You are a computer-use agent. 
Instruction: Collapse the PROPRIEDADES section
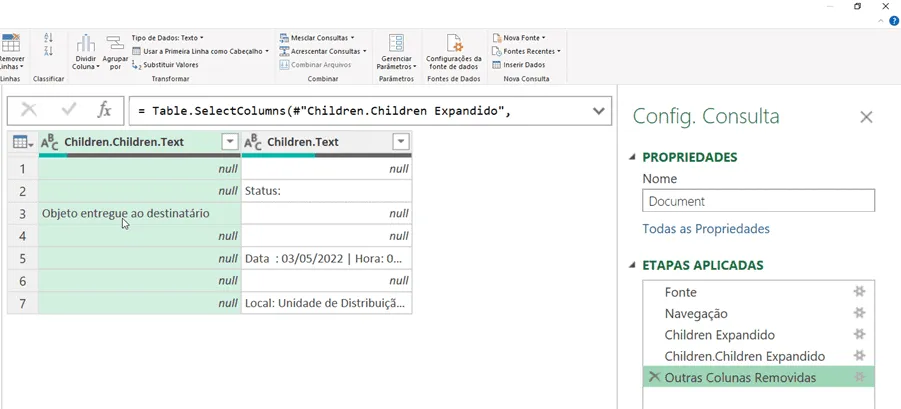pyautogui.click(x=633, y=157)
